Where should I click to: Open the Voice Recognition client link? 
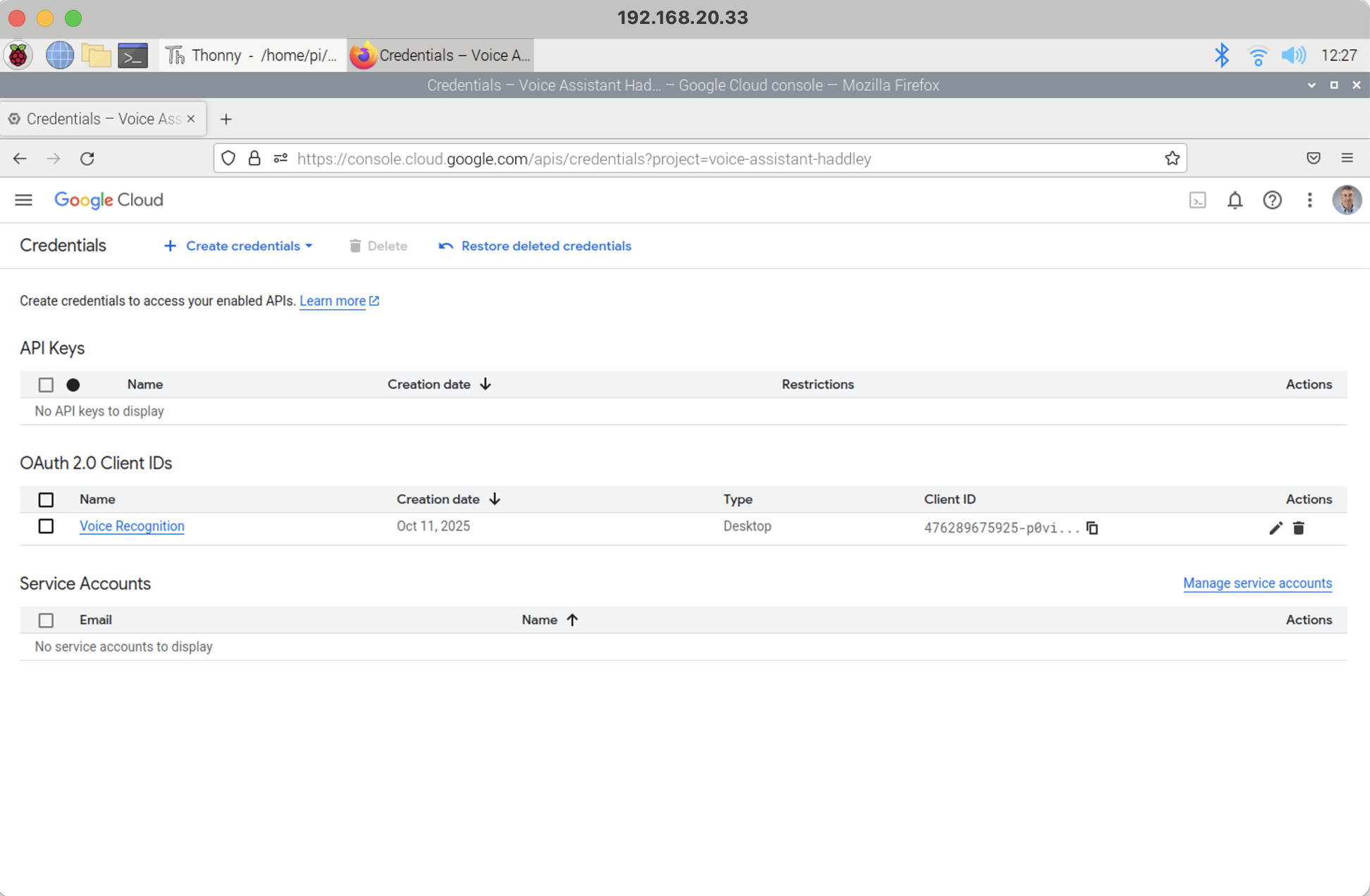click(132, 526)
